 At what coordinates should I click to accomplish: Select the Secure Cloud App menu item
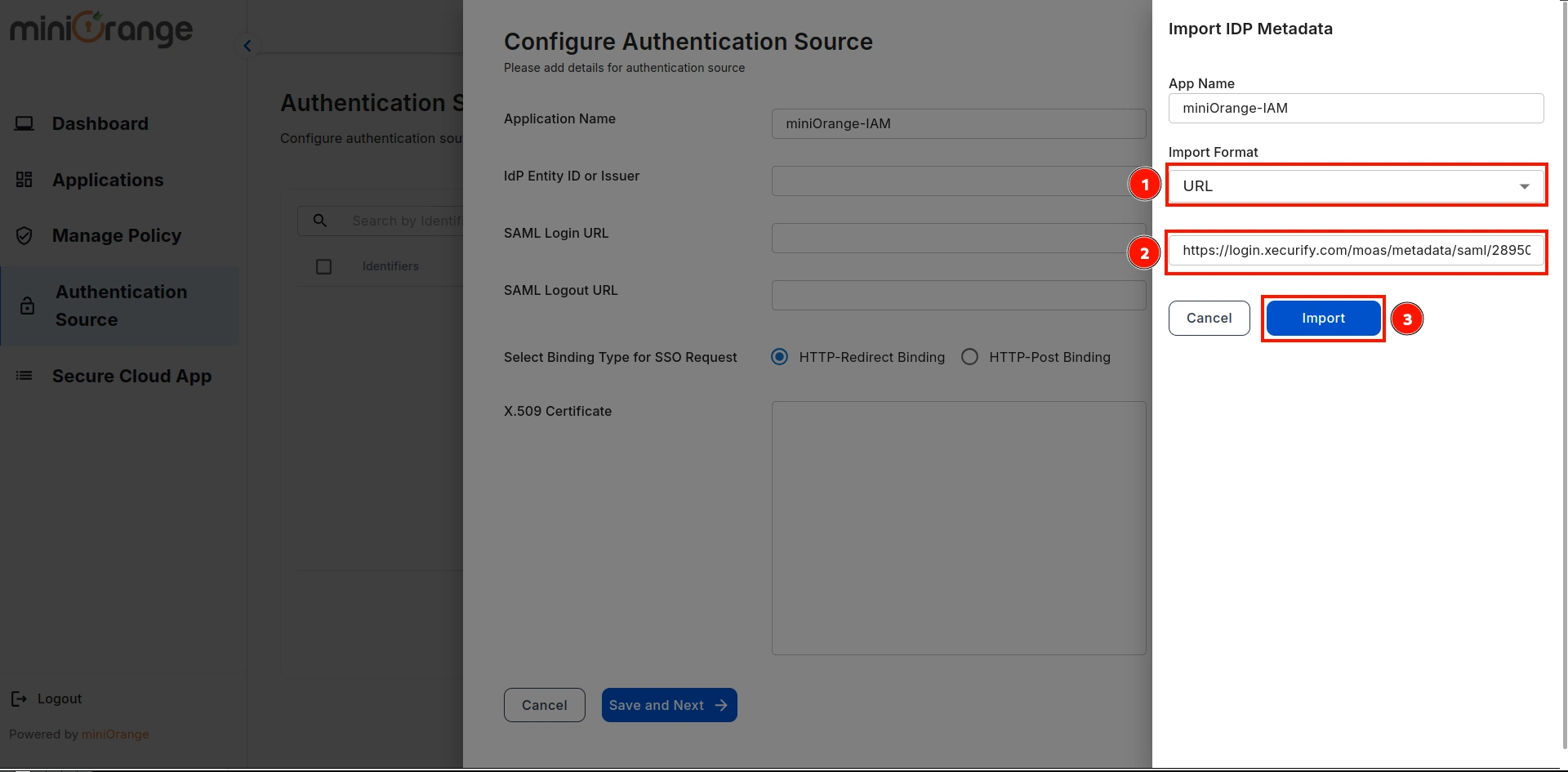pos(131,376)
